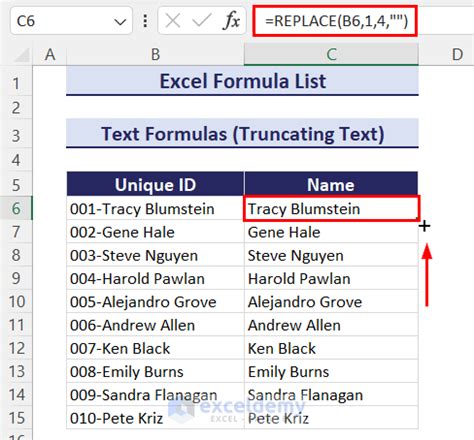The width and height of the screenshot is (474, 440).
Task: Select row 3 header
Action: coord(16,136)
